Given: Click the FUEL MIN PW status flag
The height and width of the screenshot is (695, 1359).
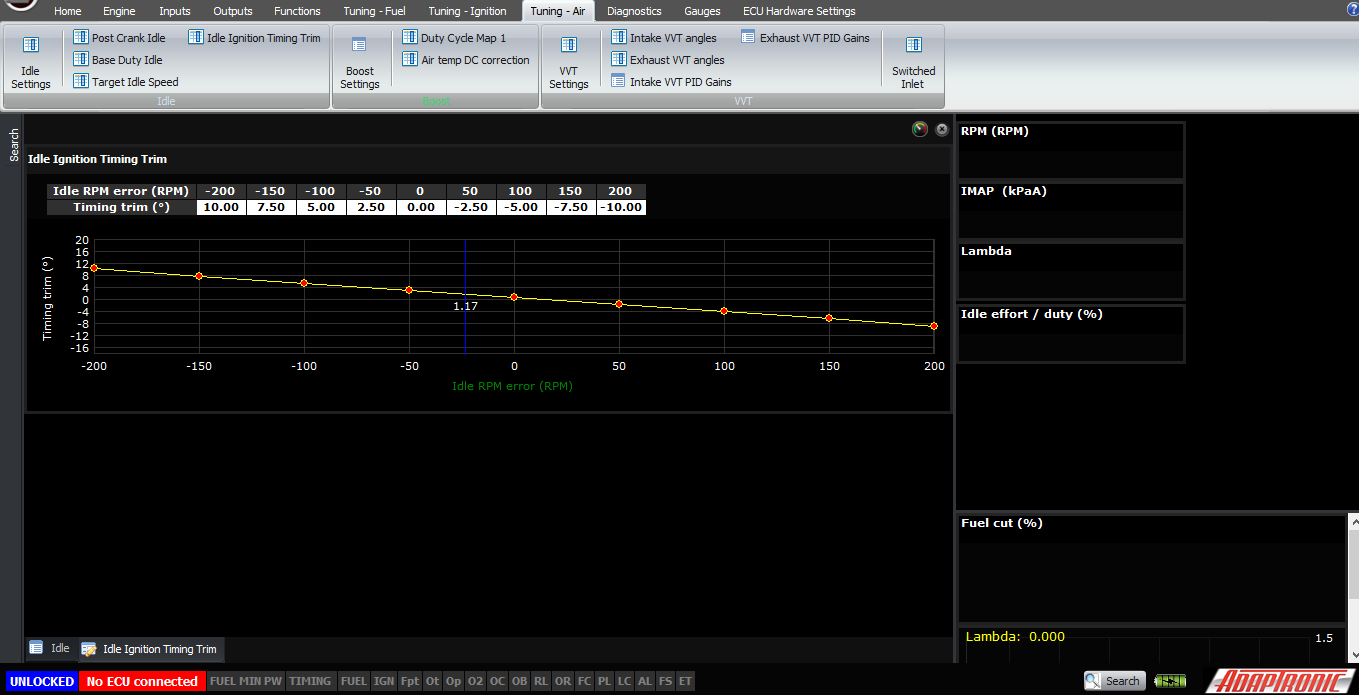Looking at the screenshot, I should pyautogui.click(x=246, y=681).
